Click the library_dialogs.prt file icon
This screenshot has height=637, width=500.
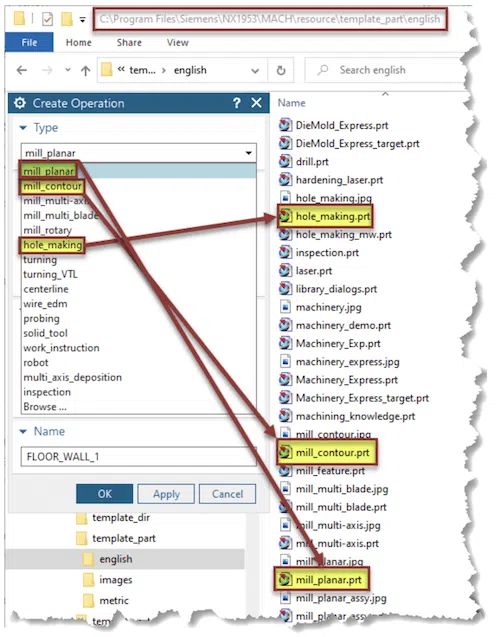pos(285,288)
